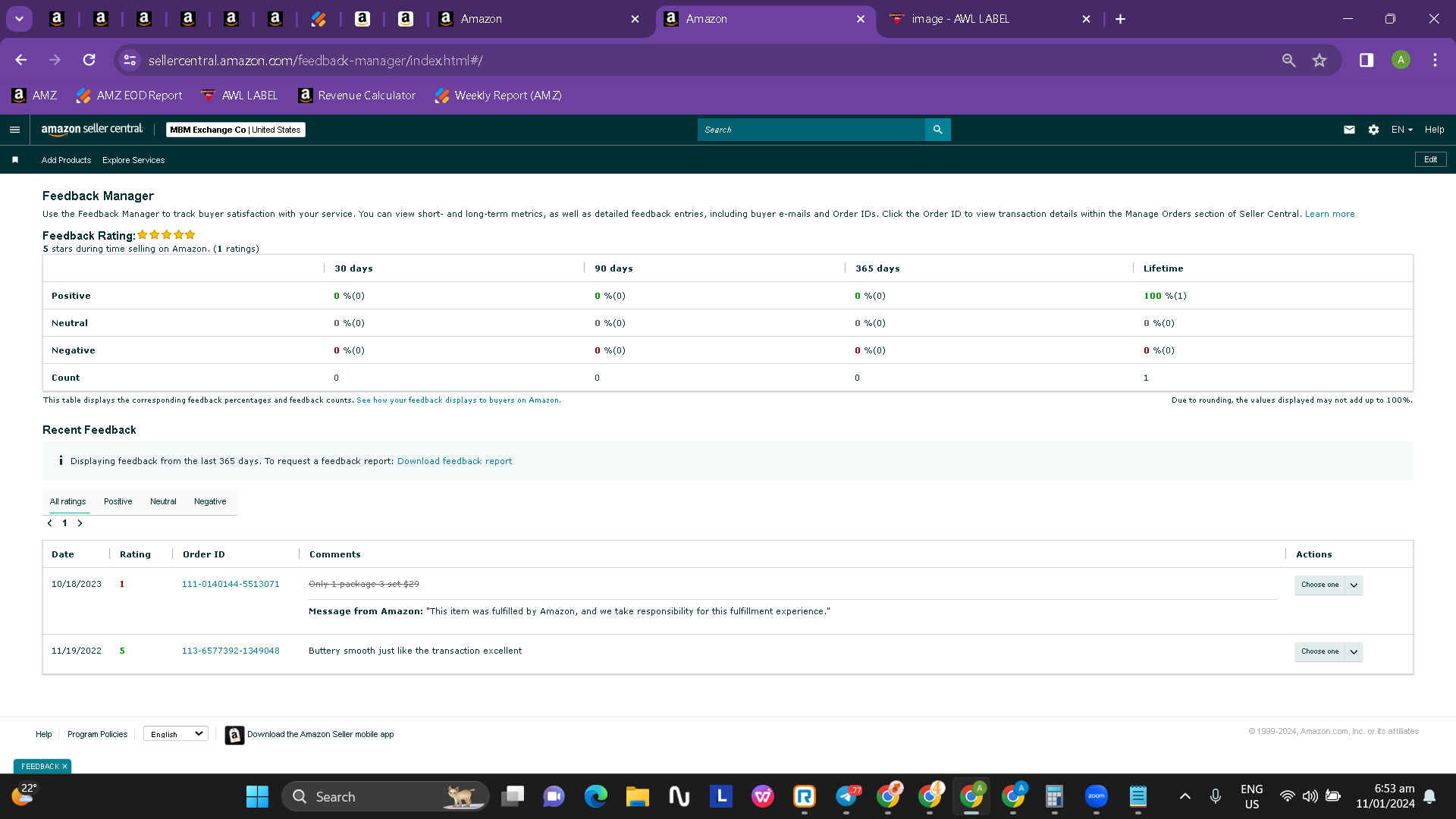1456x819 pixels.
Task: Open Add Products
Action: point(66,160)
